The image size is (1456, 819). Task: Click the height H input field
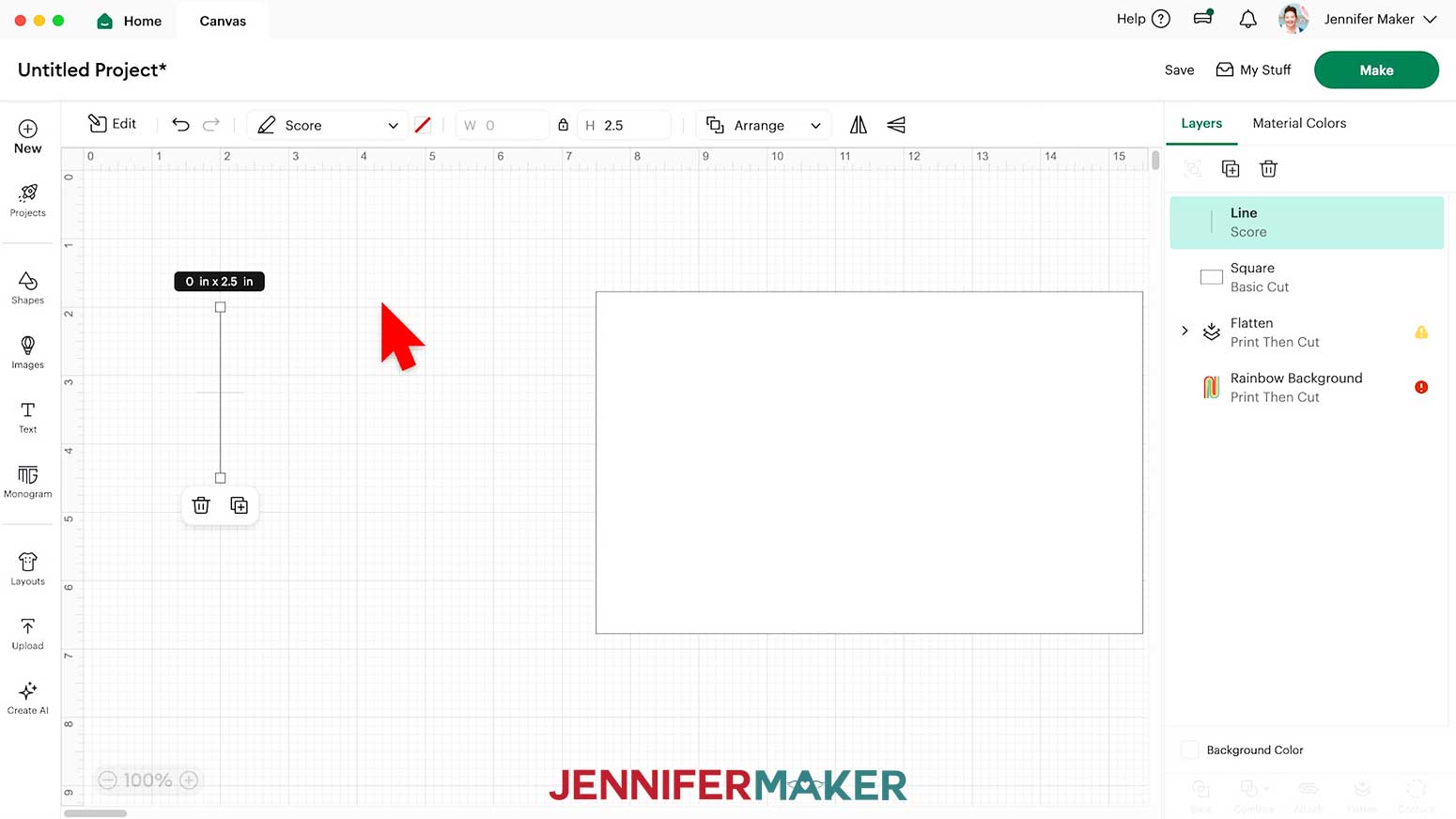point(625,125)
